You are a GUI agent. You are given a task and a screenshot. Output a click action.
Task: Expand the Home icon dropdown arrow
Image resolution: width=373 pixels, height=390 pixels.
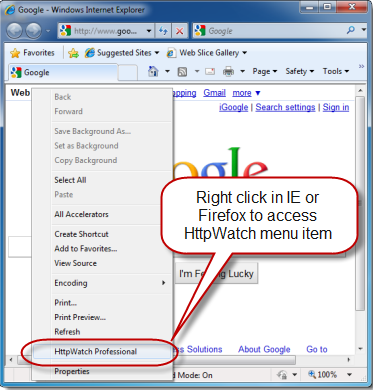point(167,71)
